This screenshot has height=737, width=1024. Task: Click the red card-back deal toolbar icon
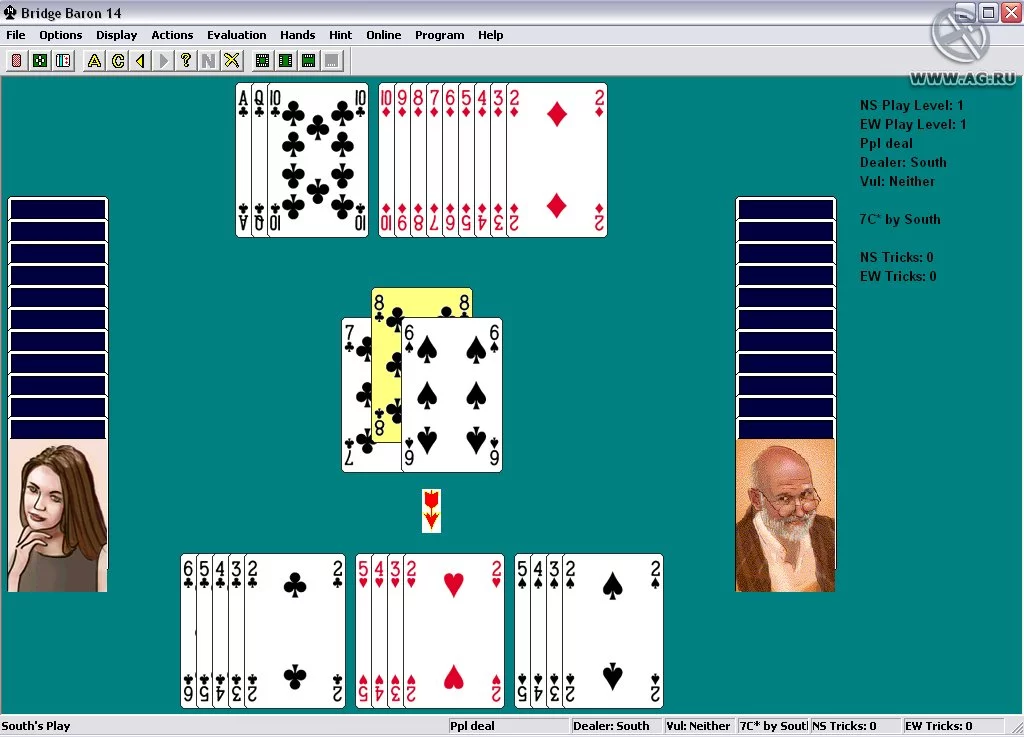(x=16, y=61)
